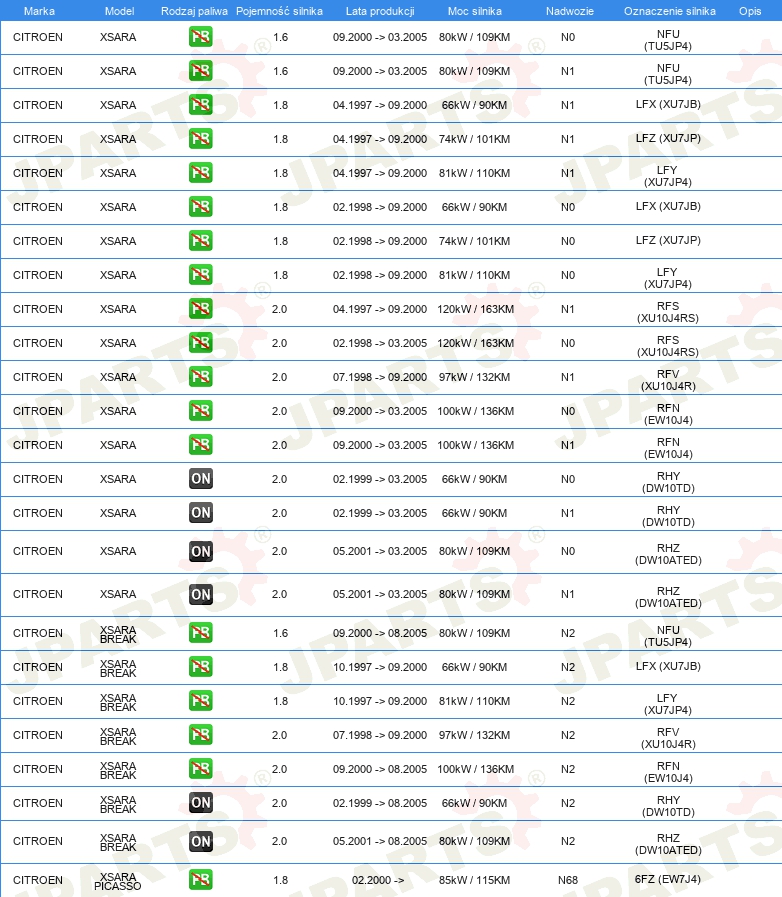Click petrol icon for RFN (EW10J4) N0 row
Viewport: 782px width, 897px height.
(x=201, y=411)
